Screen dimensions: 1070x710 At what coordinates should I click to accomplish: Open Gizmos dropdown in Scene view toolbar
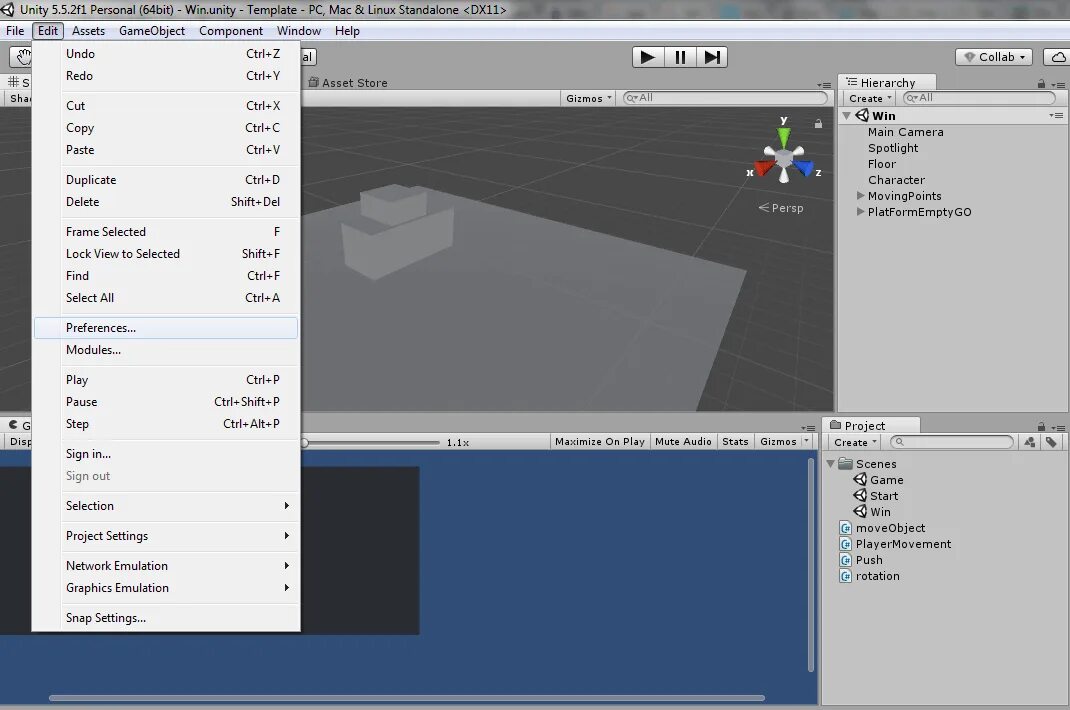coord(589,98)
